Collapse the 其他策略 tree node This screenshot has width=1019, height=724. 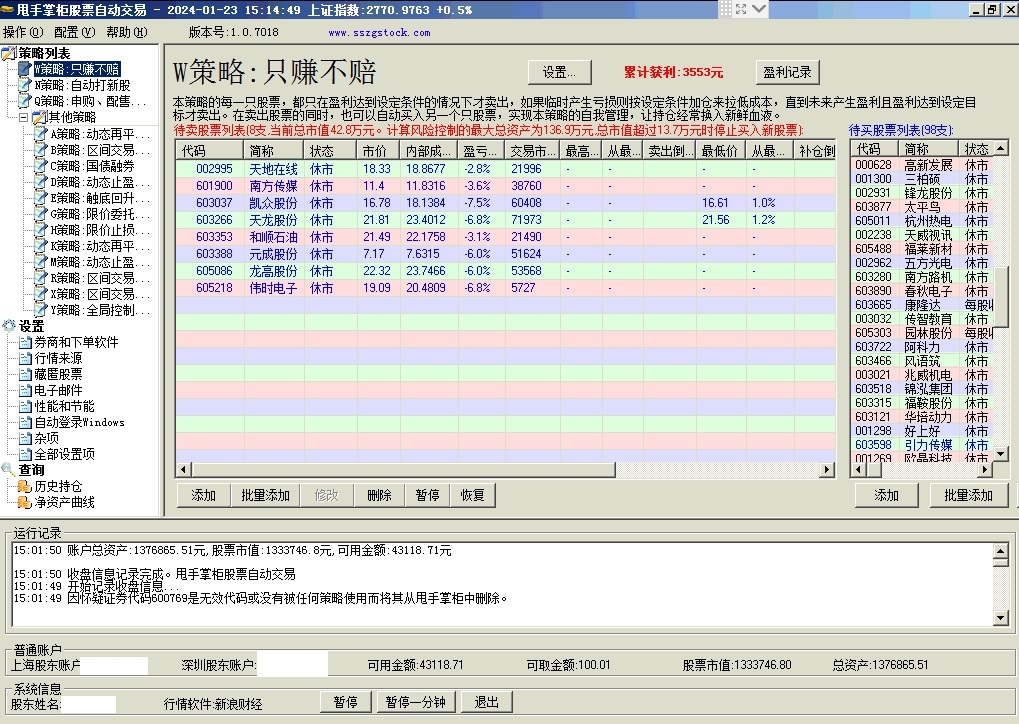pos(24,118)
